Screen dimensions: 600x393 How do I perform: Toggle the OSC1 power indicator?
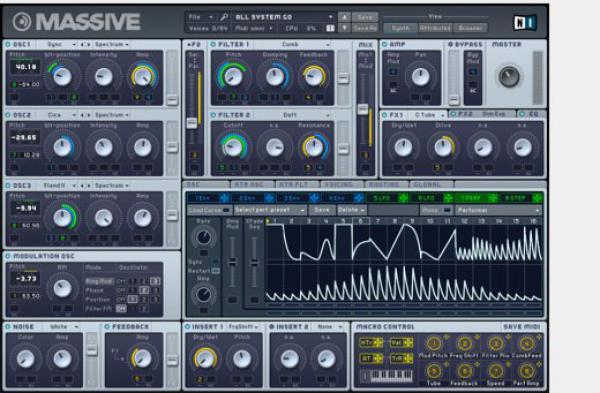pos(8,44)
